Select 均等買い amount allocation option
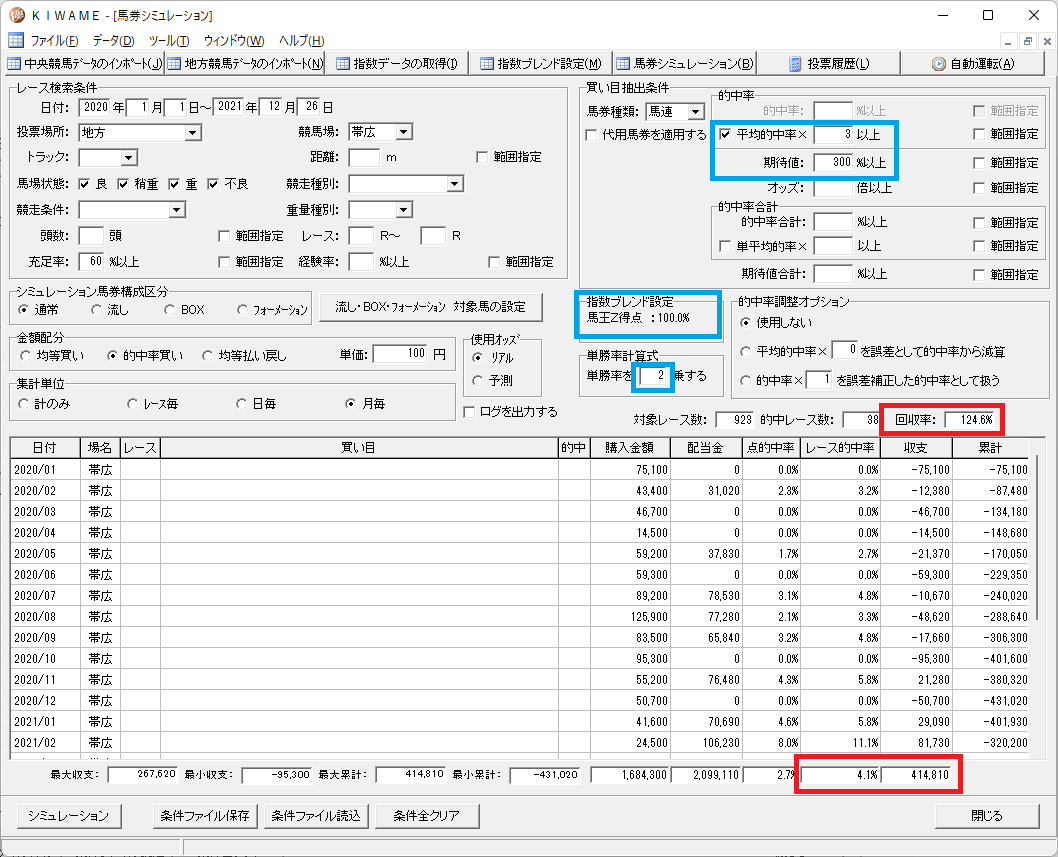The height and width of the screenshot is (857, 1058). pyautogui.click(x=25, y=355)
